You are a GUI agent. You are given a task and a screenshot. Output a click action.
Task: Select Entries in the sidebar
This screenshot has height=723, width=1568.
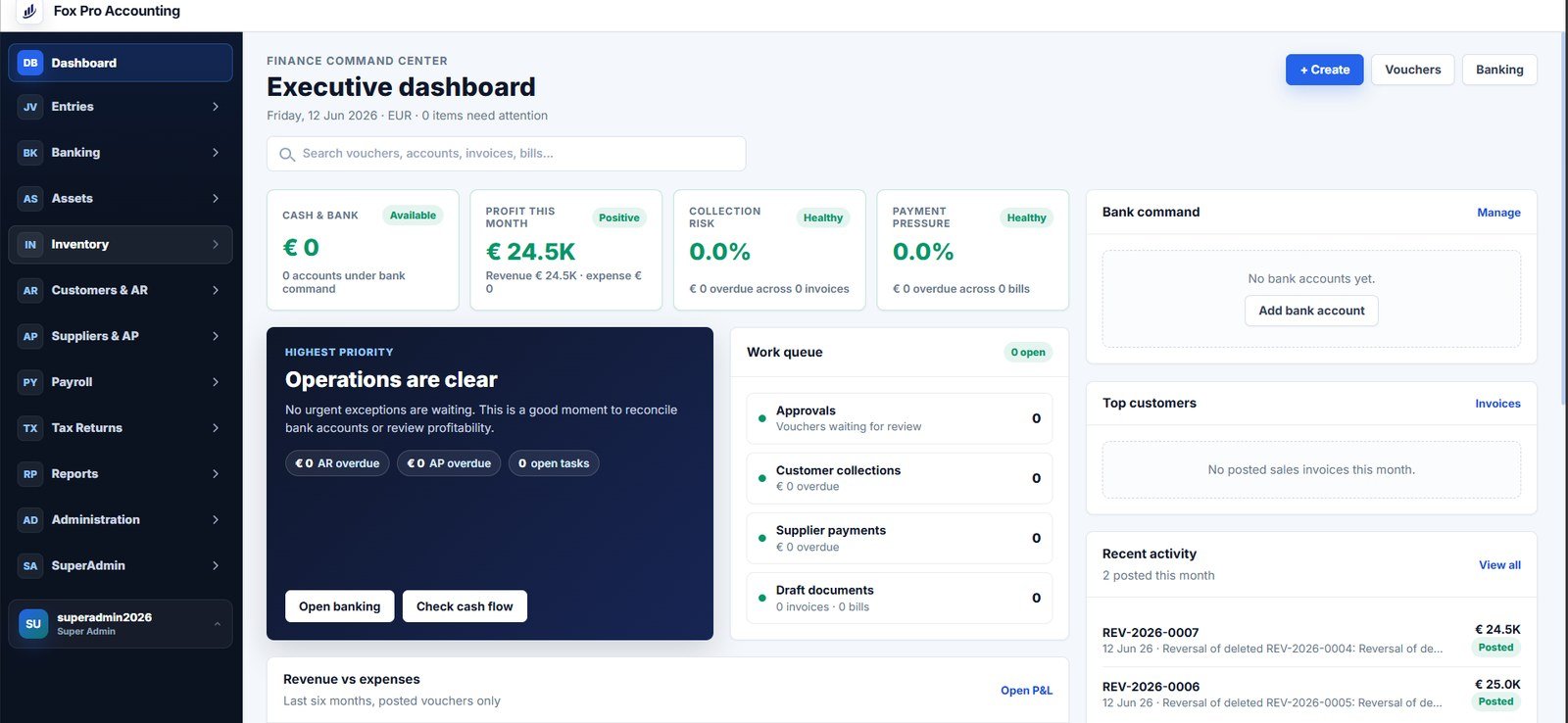click(121, 107)
